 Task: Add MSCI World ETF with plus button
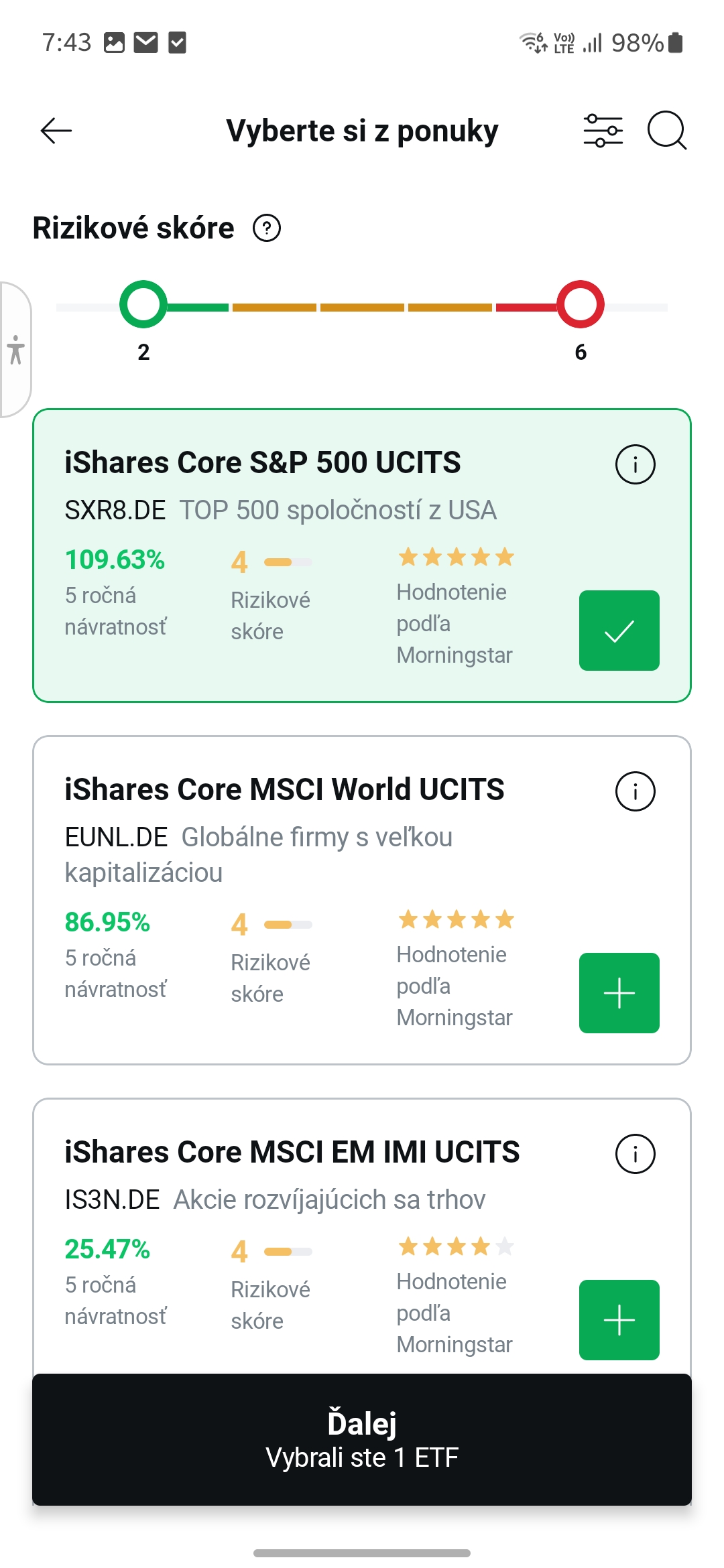(619, 993)
